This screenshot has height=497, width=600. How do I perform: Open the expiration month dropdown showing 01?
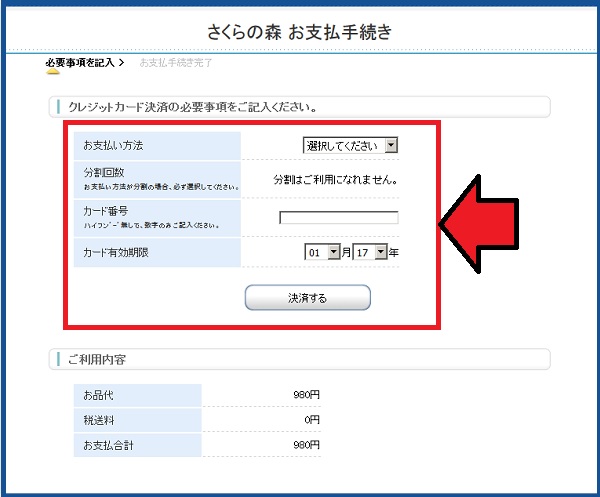click(322, 252)
